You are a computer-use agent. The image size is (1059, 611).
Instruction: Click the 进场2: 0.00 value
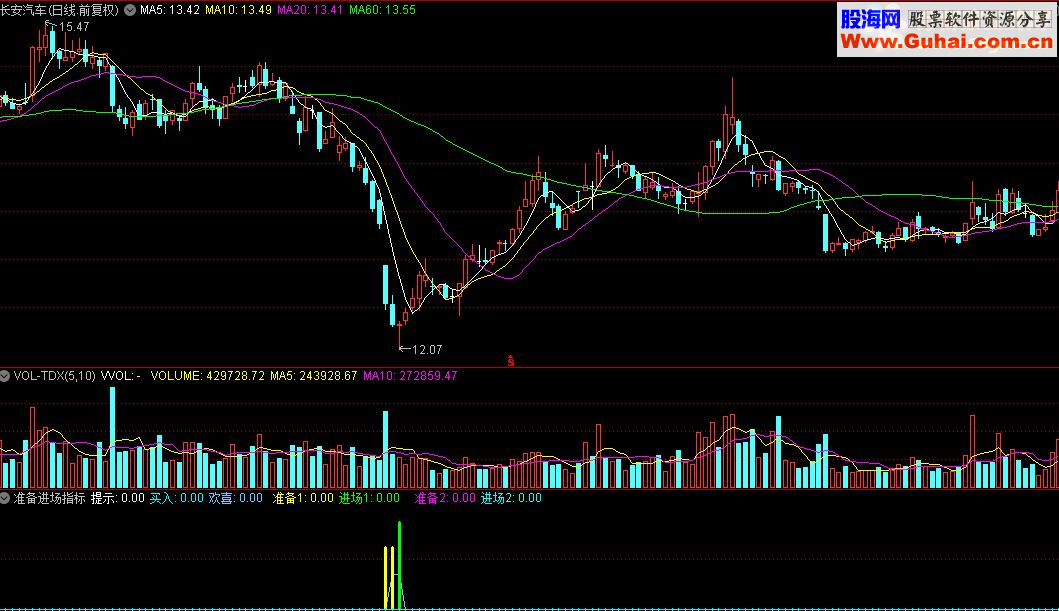(511, 498)
